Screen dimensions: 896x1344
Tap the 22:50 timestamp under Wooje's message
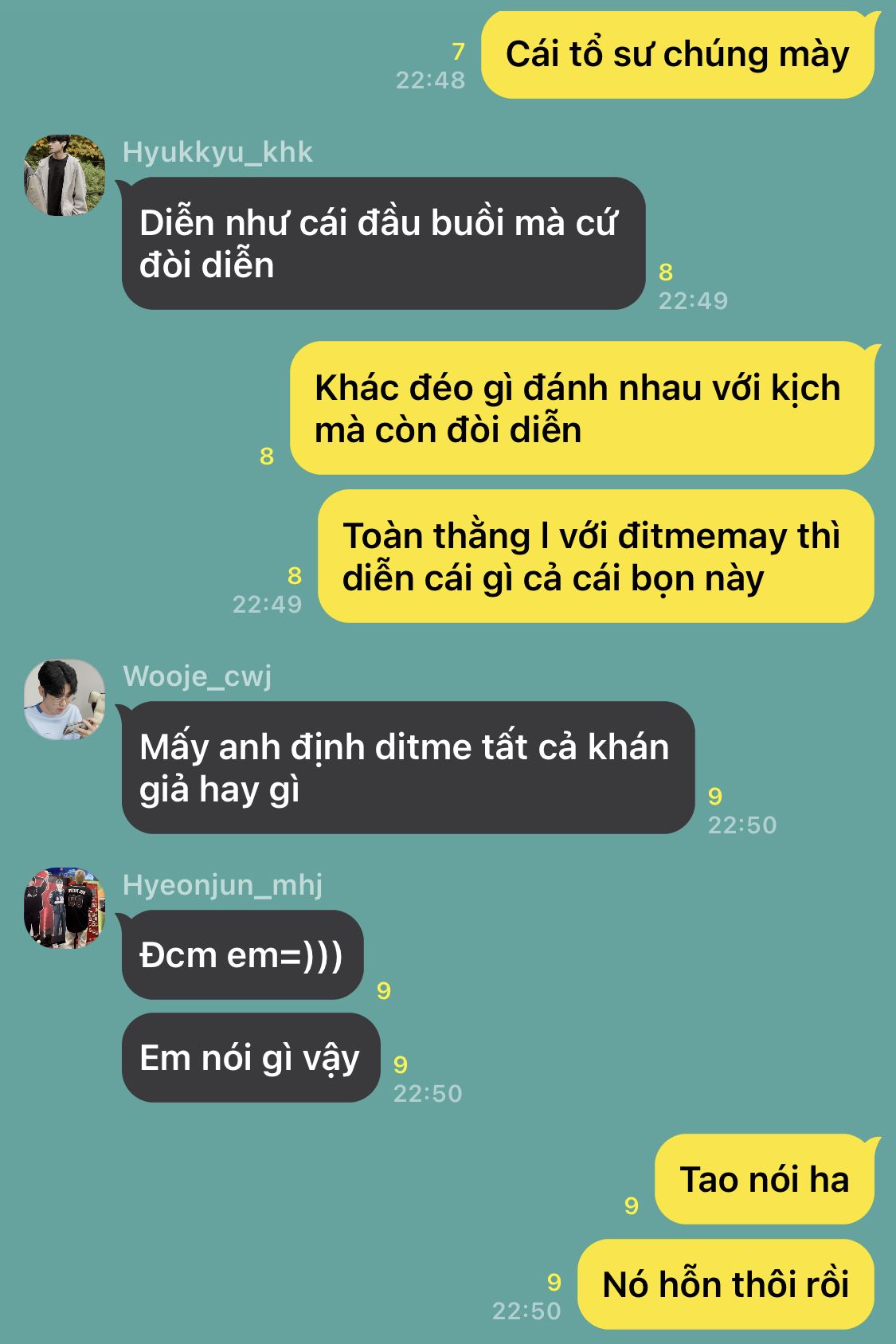tap(742, 825)
